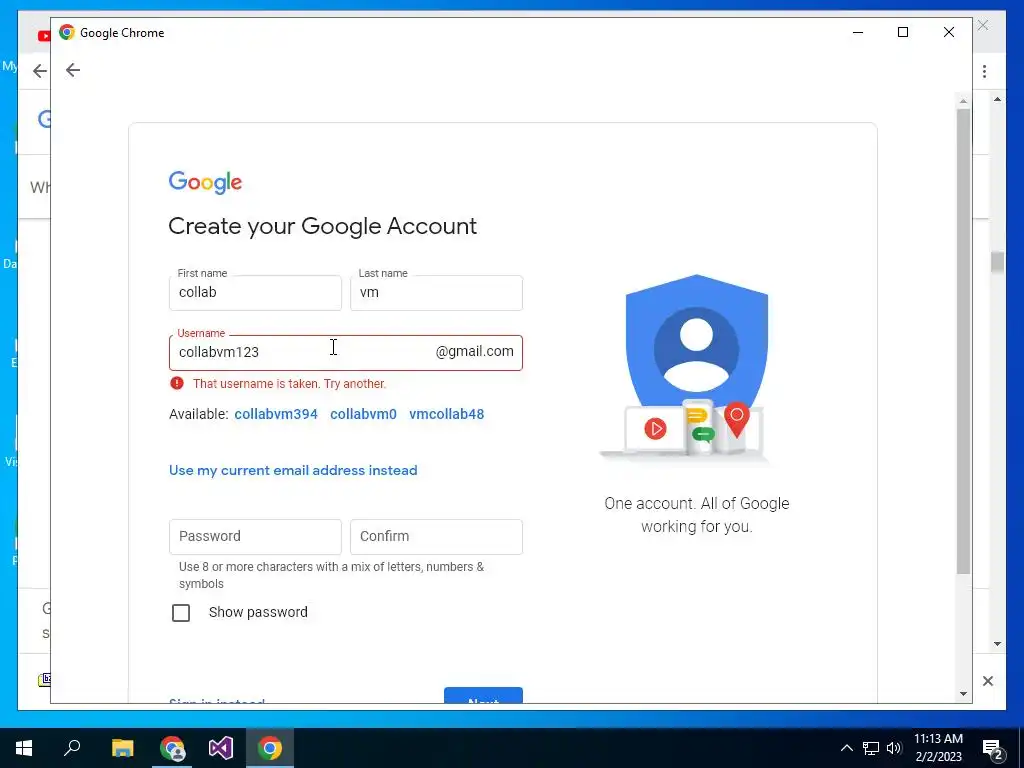Launch Visual Studio from the taskbar
Viewport: 1024px width, 768px height.
pos(221,748)
